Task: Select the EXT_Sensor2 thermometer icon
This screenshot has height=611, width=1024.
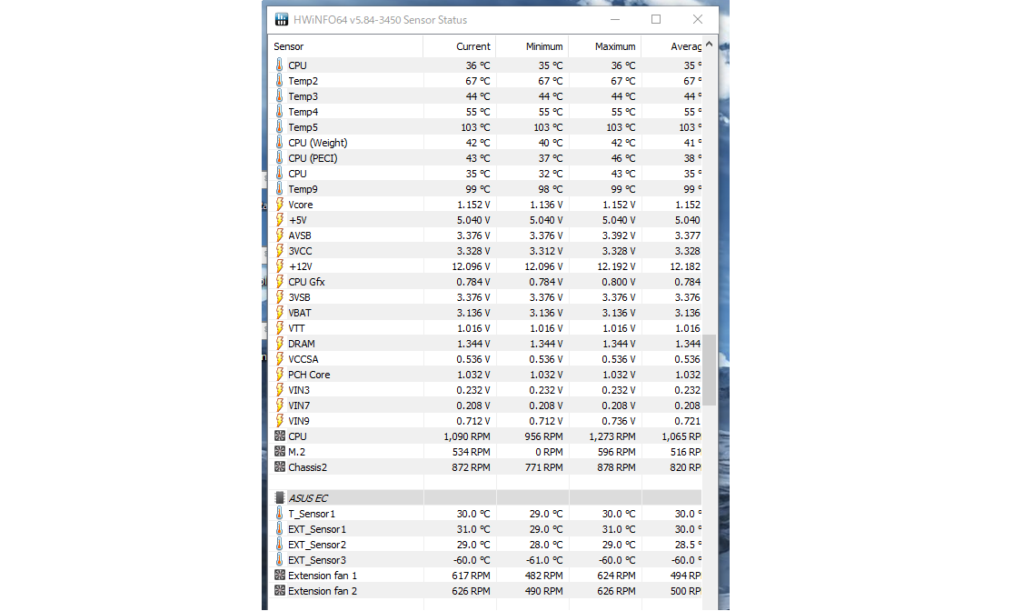Action: click(x=280, y=544)
